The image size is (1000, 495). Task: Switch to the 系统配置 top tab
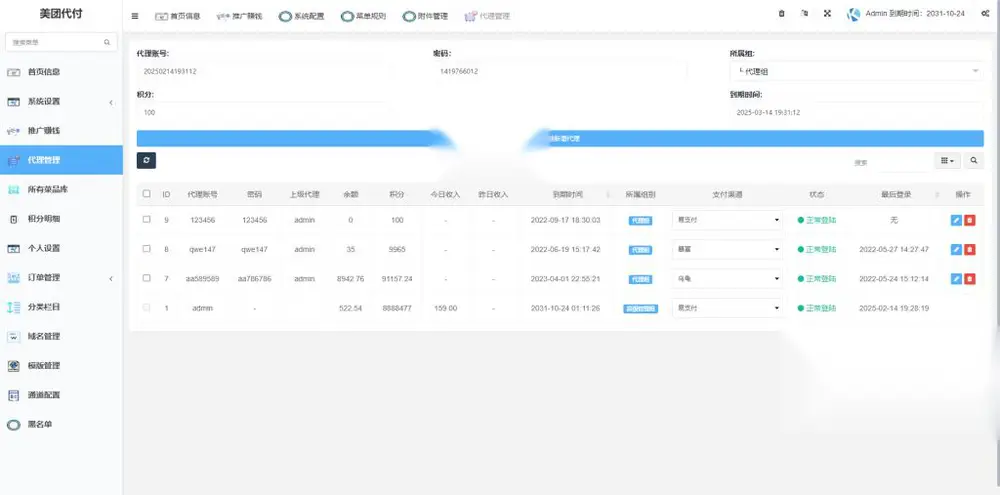click(x=302, y=16)
